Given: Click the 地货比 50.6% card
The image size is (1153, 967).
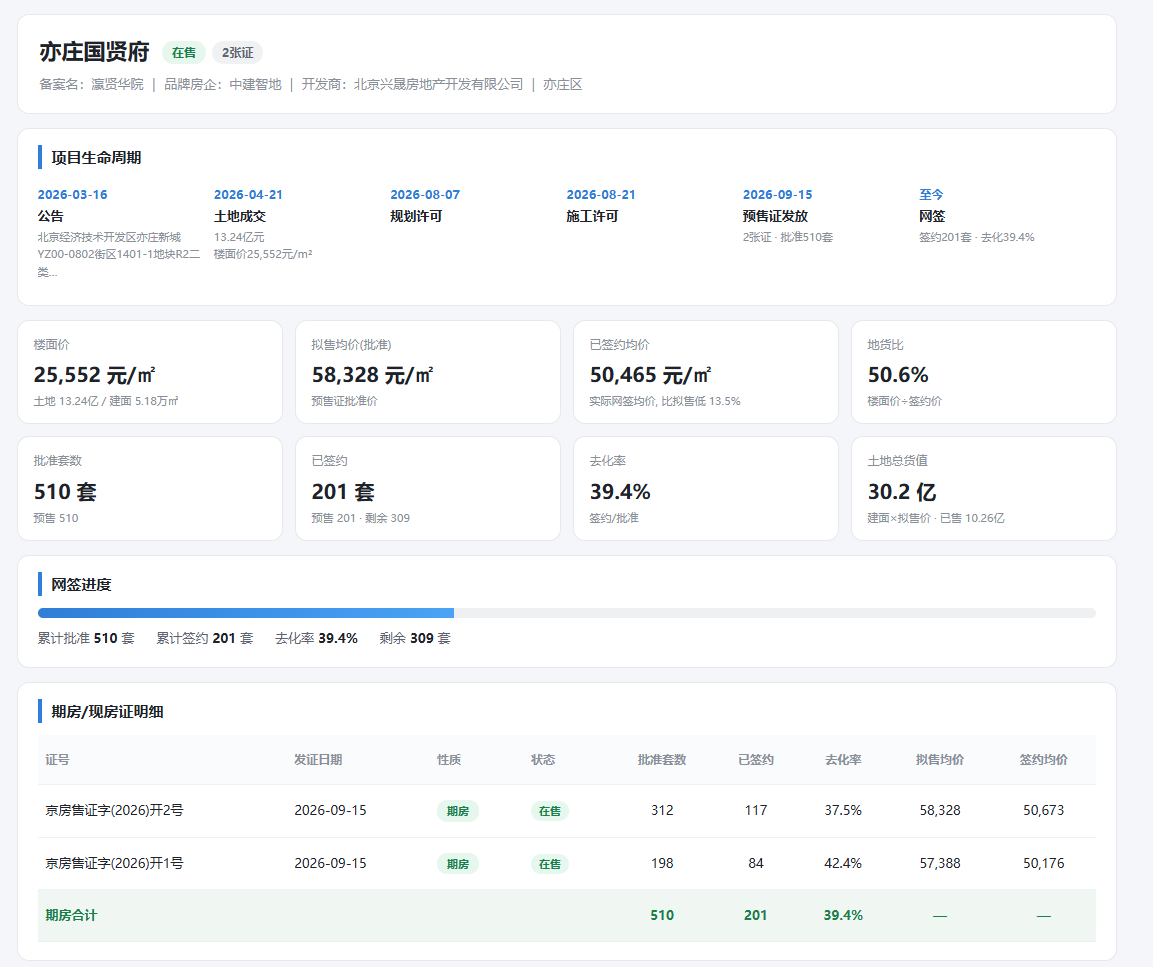Looking at the screenshot, I should coord(984,372).
